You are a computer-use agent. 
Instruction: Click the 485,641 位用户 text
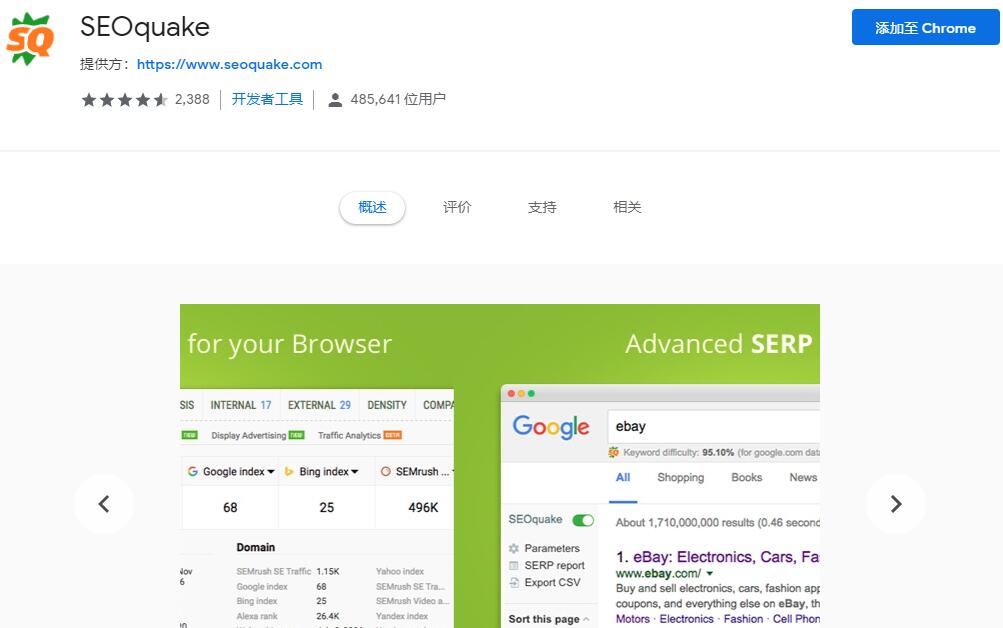pyautogui.click(x=398, y=99)
